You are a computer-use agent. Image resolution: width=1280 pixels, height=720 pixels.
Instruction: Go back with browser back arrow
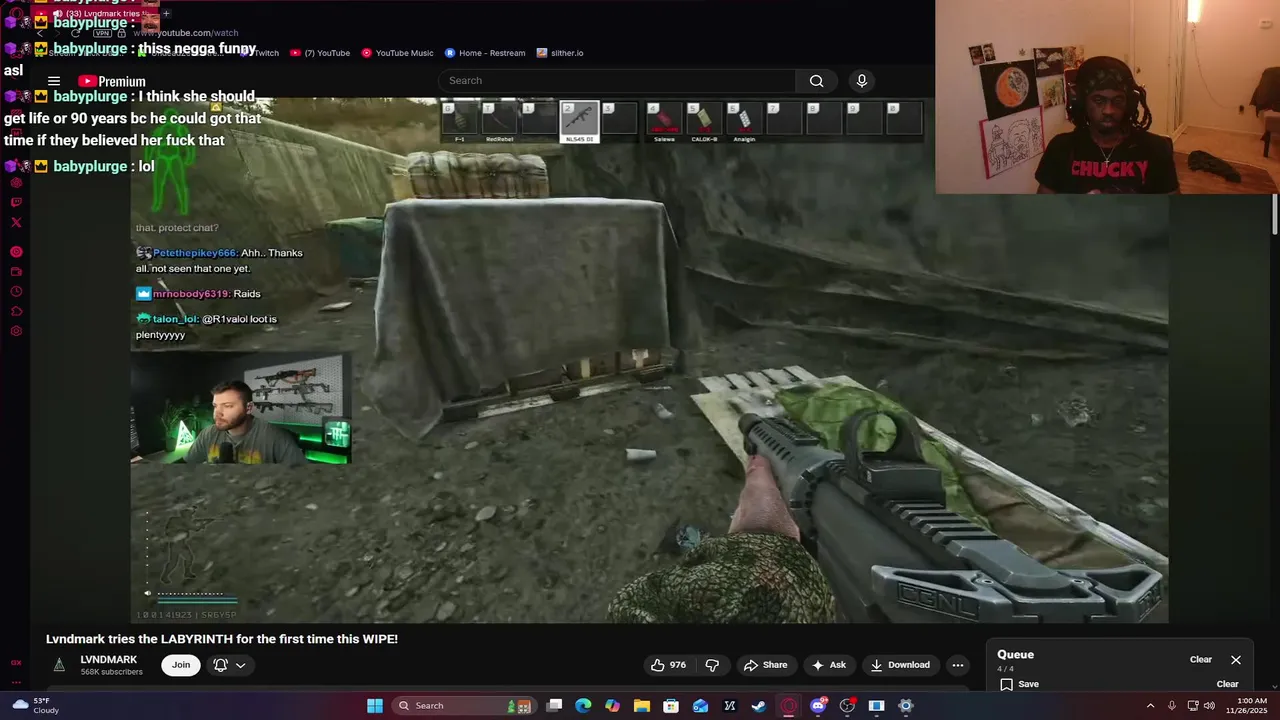tap(40, 33)
